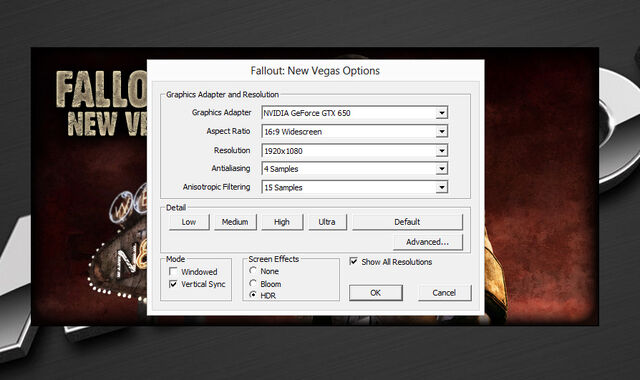Viewport: 640px width, 380px height.
Task: Open the Resolution dropdown arrow
Action: [442, 151]
